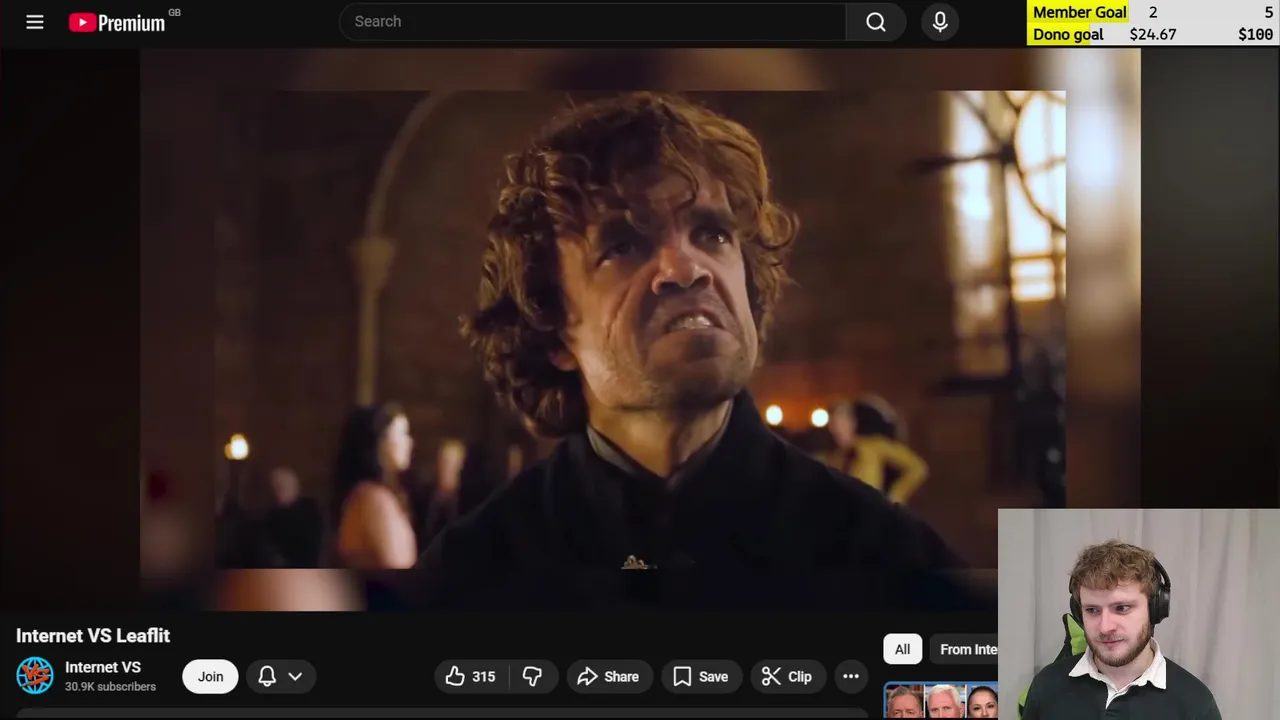Image resolution: width=1280 pixels, height=720 pixels.
Task: Open the Internet VS channel avatar
Action: 35,676
